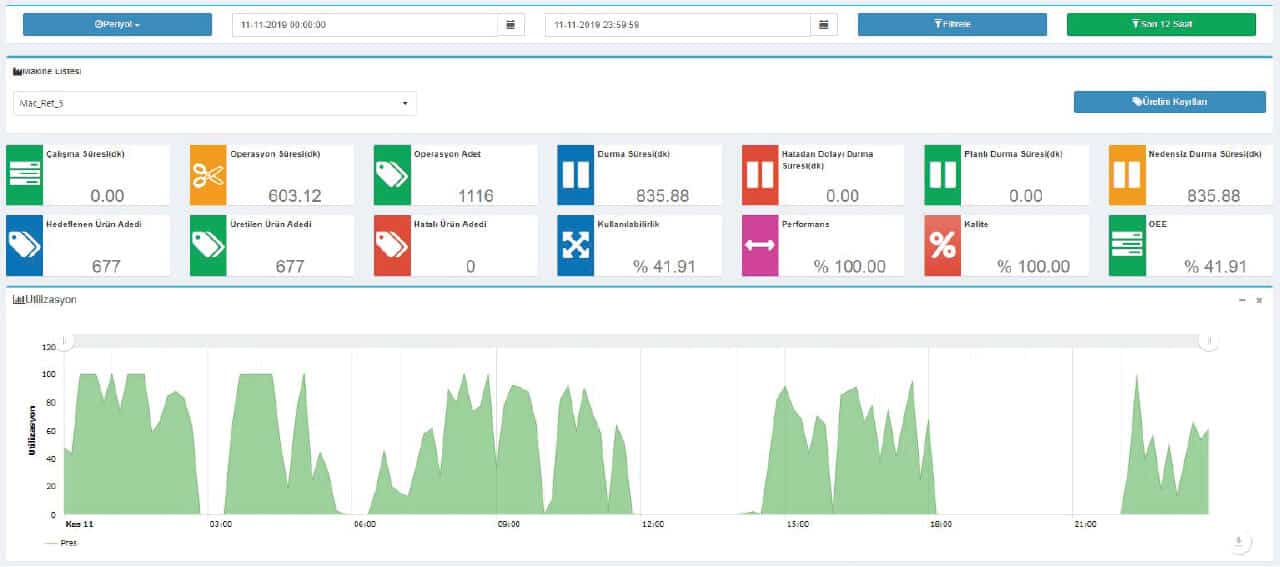Click the green OEE card icon
Screen dimensions: 1280x567
[x=1127, y=246]
